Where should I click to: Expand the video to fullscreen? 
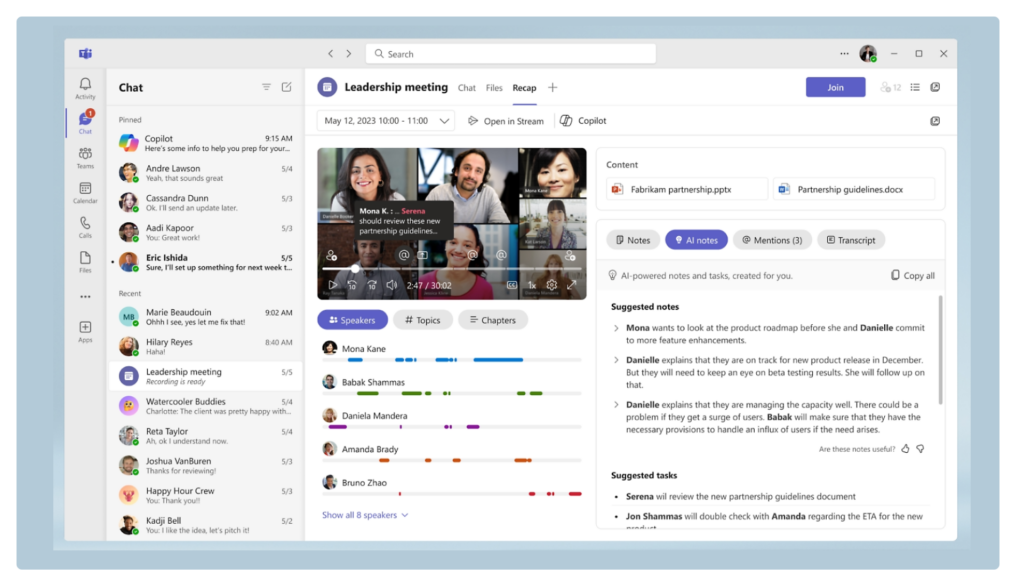click(x=572, y=284)
